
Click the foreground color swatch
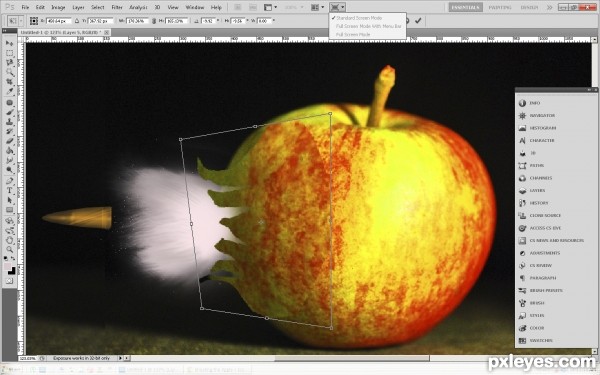pyautogui.click(x=7, y=267)
